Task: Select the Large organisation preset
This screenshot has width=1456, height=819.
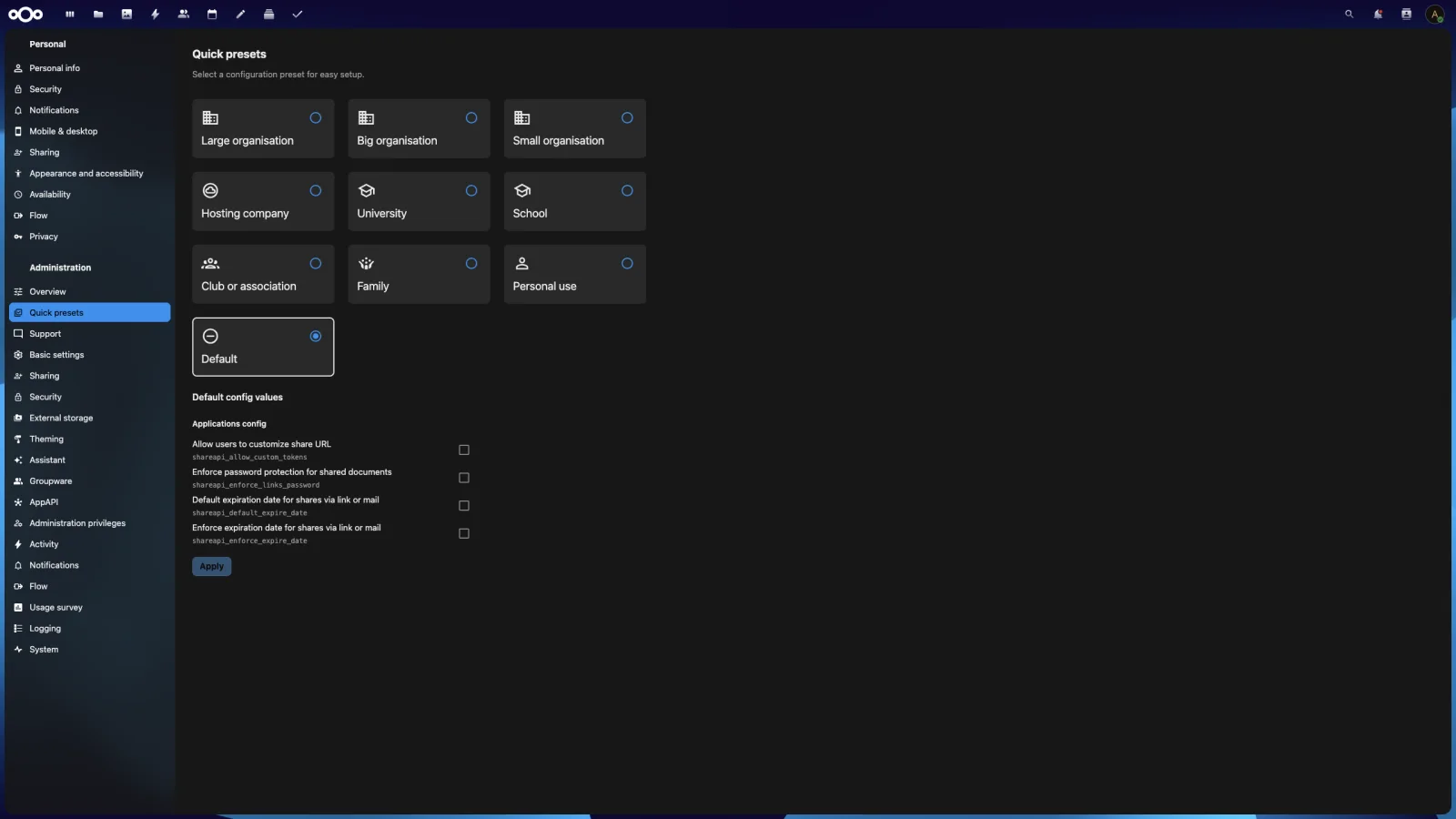Action: 263,128
